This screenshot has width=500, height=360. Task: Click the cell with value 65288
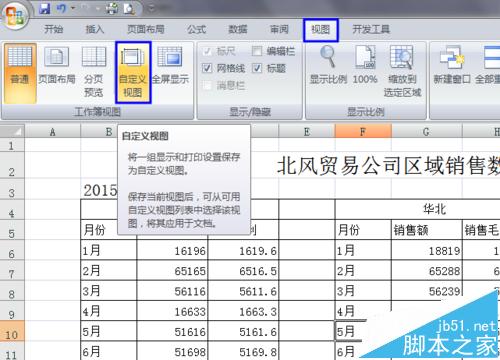[427, 271]
